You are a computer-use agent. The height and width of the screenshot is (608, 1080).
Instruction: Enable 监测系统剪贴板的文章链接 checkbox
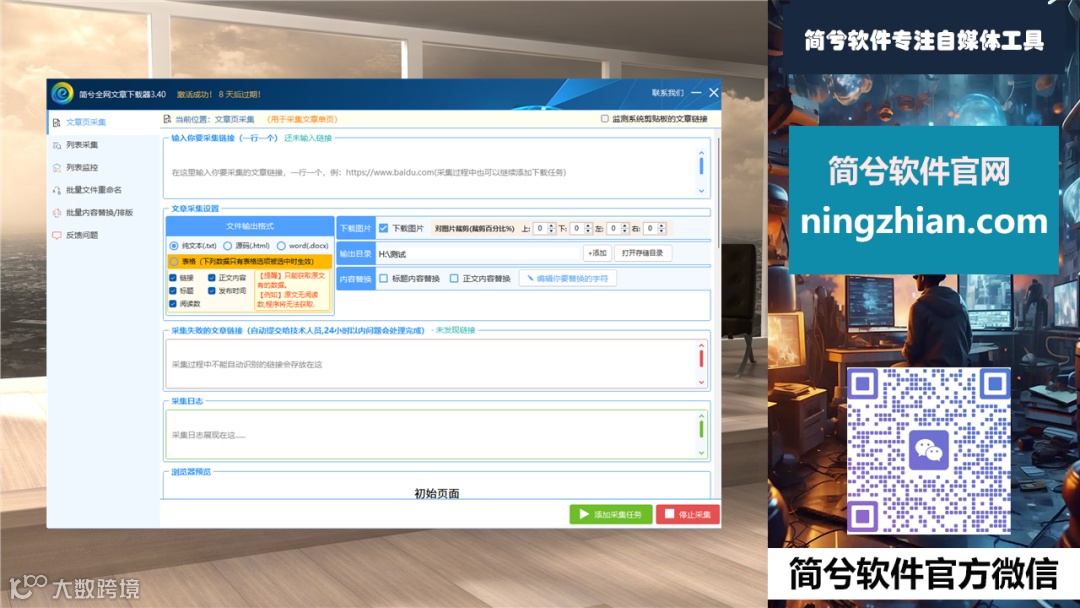pyautogui.click(x=605, y=118)
